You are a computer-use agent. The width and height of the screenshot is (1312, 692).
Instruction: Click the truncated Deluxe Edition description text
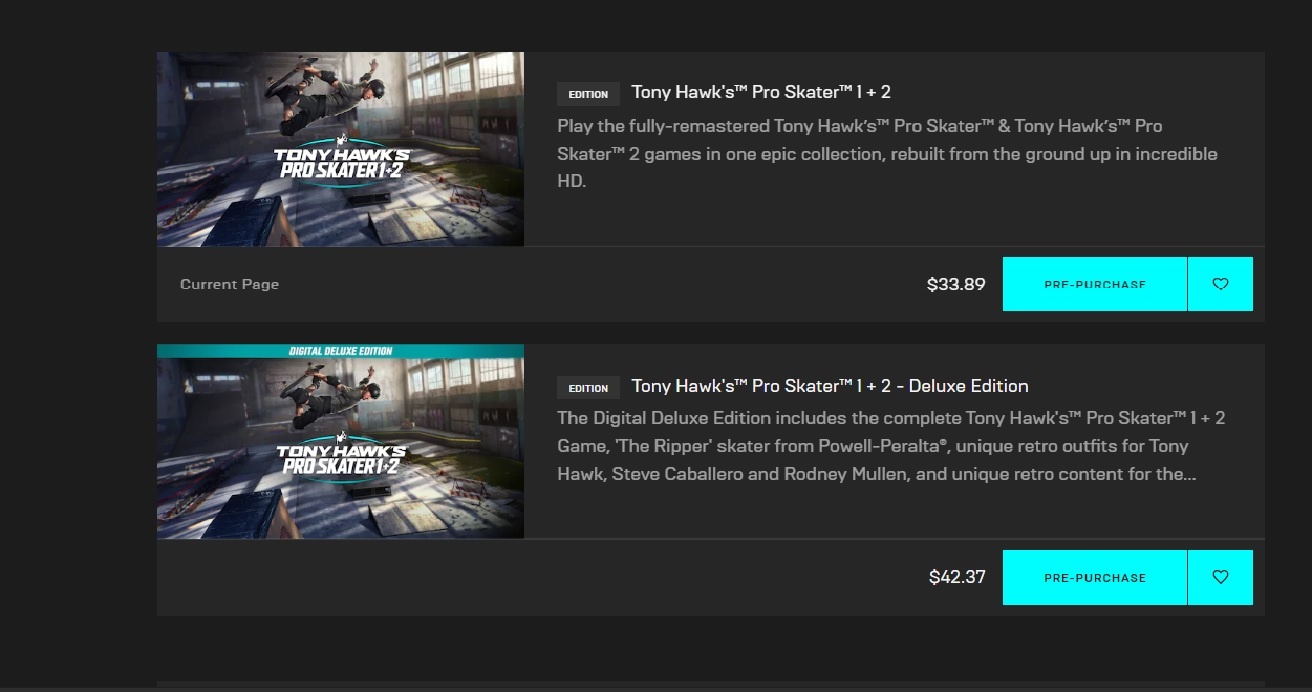tap(891, 446)
